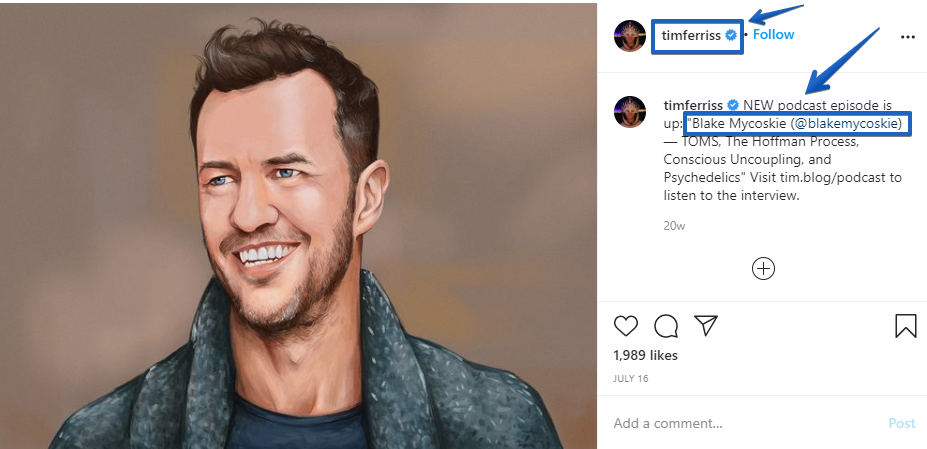The height and width of the screenshot is (449, 927).
Task: Open comments via the speech bubble icon
Action: click(x=666, y=326)
